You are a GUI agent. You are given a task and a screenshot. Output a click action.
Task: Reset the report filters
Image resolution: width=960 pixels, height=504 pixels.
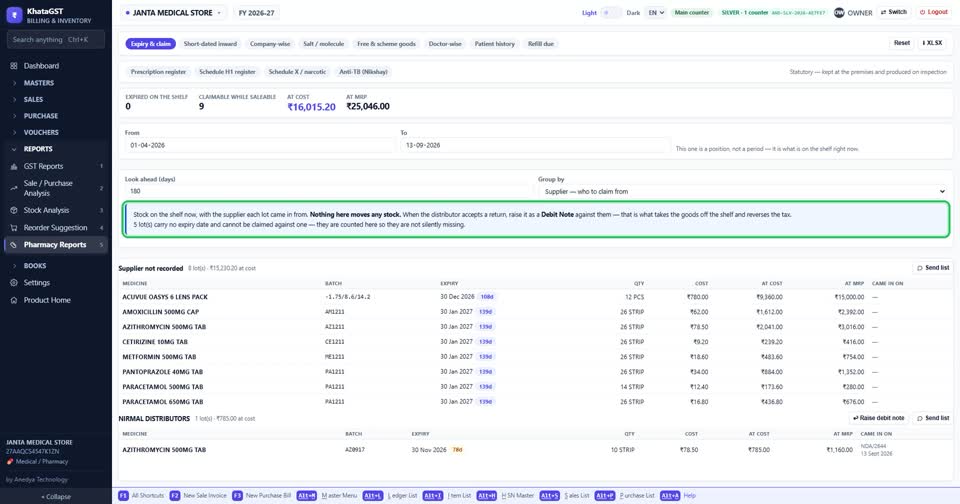[x=901, y=43]
